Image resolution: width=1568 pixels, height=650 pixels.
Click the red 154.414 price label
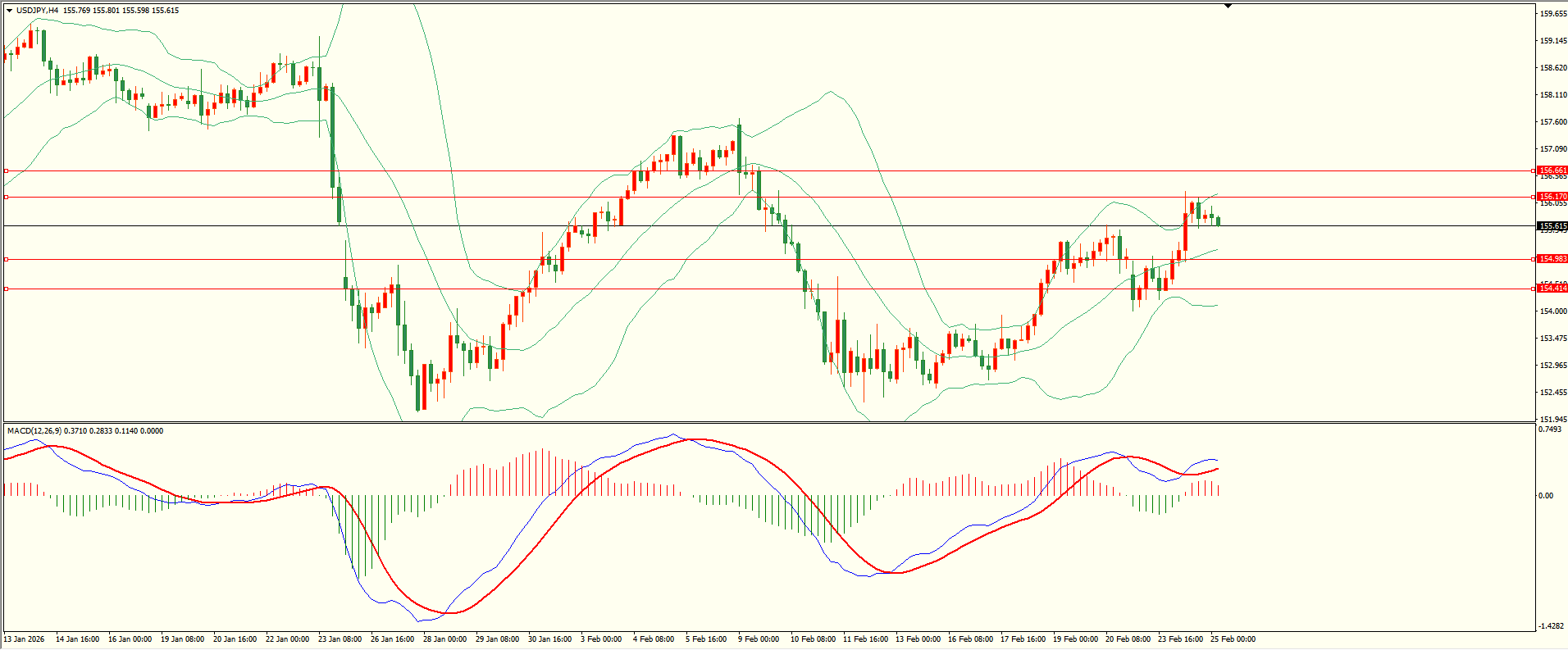coord(1552,289)
